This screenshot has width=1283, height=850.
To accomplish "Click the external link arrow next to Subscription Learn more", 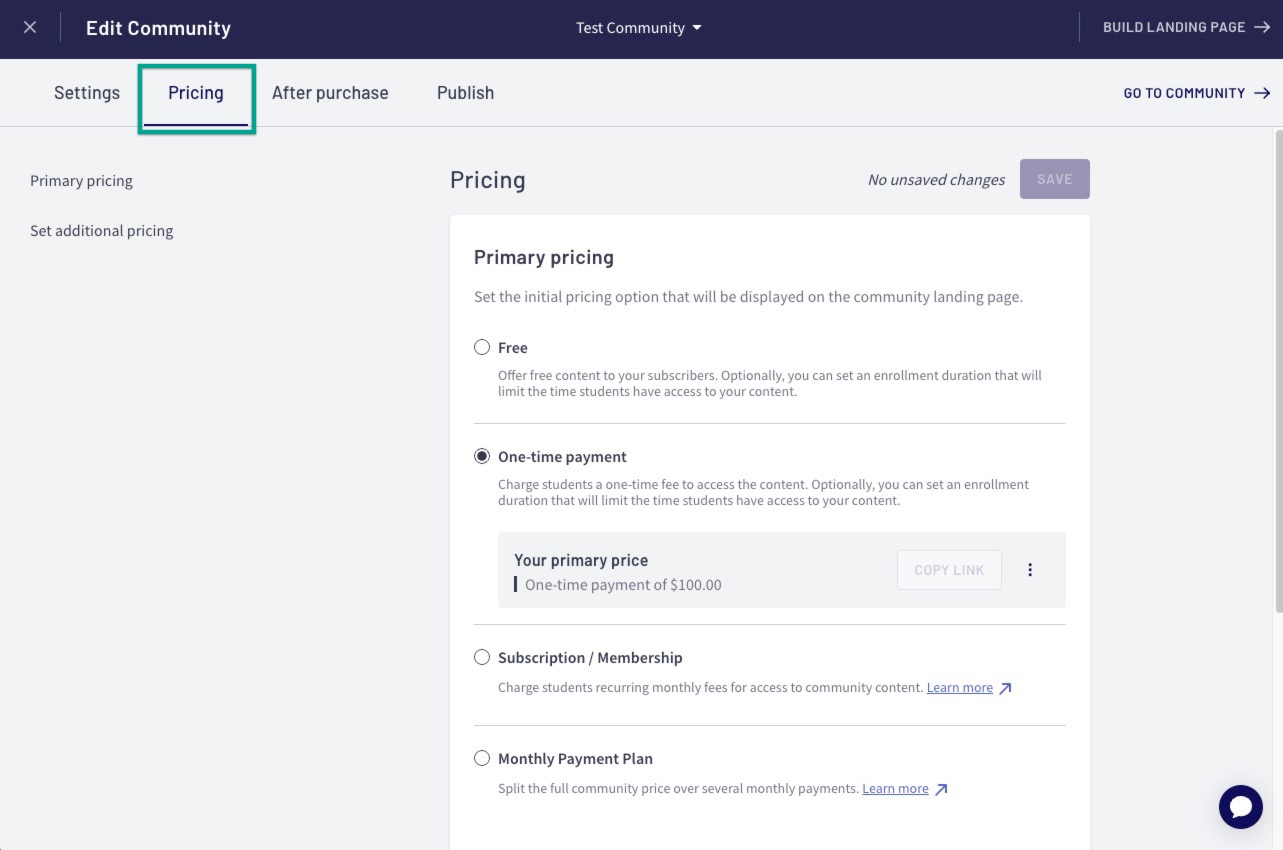I will click(x=1006, y=688).
